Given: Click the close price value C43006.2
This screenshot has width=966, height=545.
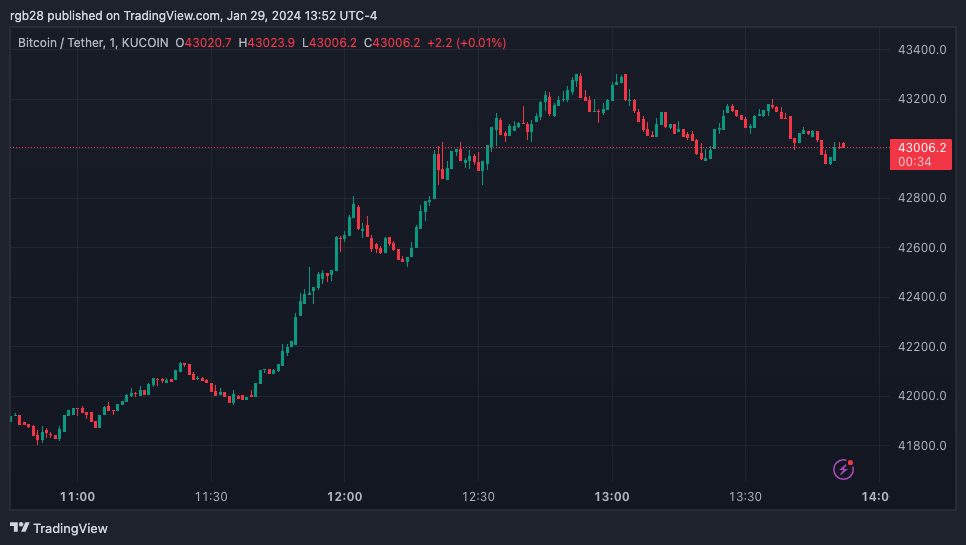Looking at the screenshot, I should (392, 42).
